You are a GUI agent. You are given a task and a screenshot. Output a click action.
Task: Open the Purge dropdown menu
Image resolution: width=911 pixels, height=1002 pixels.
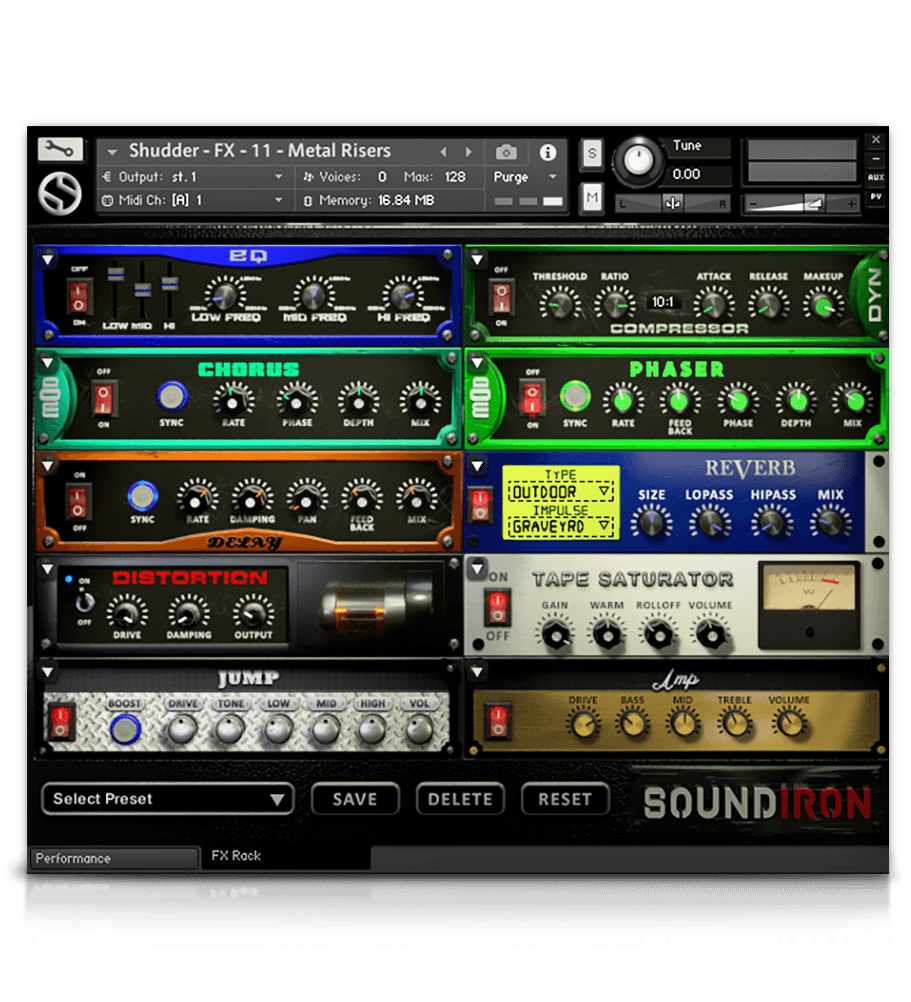coord(525,177)
